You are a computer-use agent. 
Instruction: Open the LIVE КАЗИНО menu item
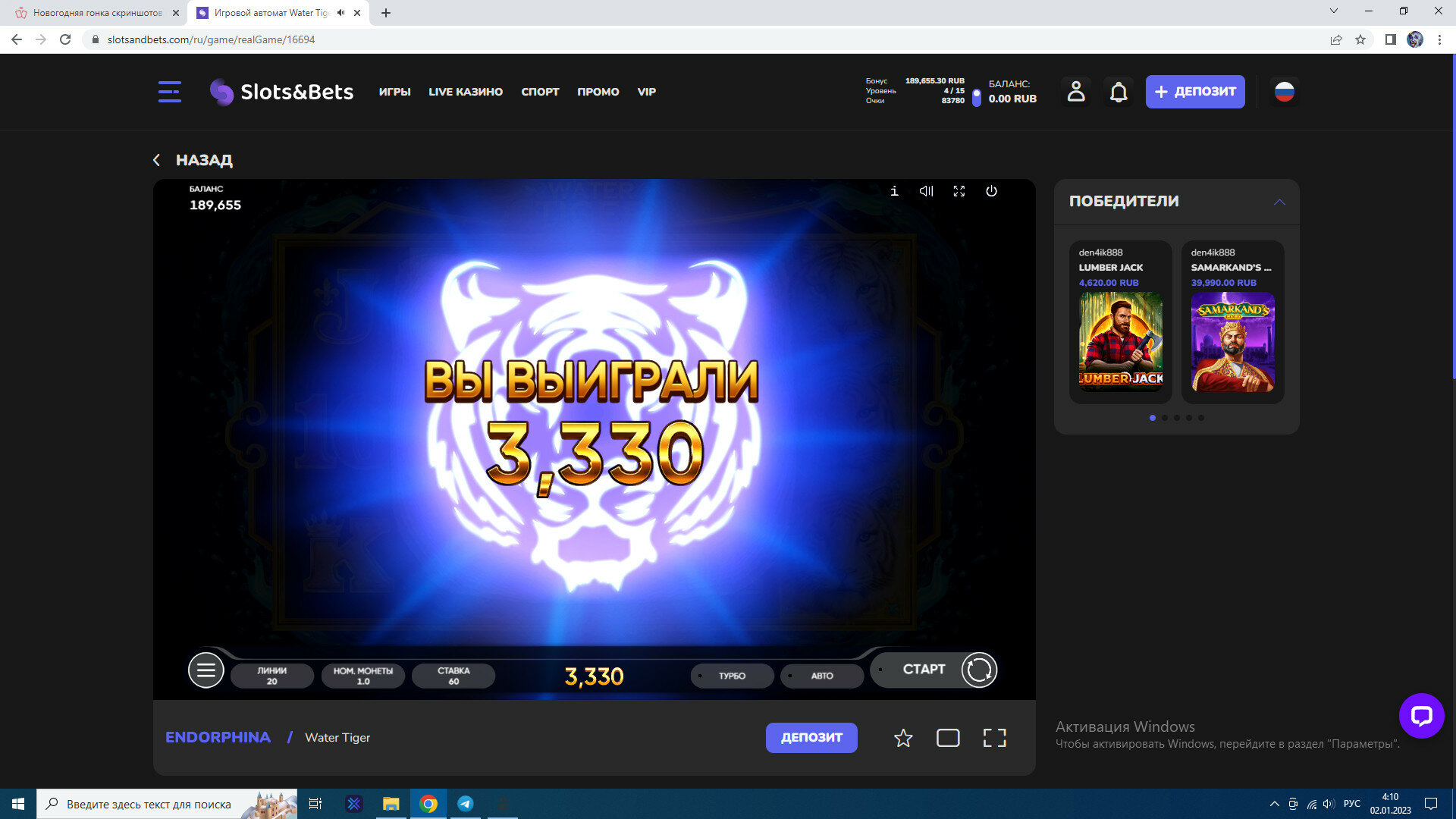point(465,92)
